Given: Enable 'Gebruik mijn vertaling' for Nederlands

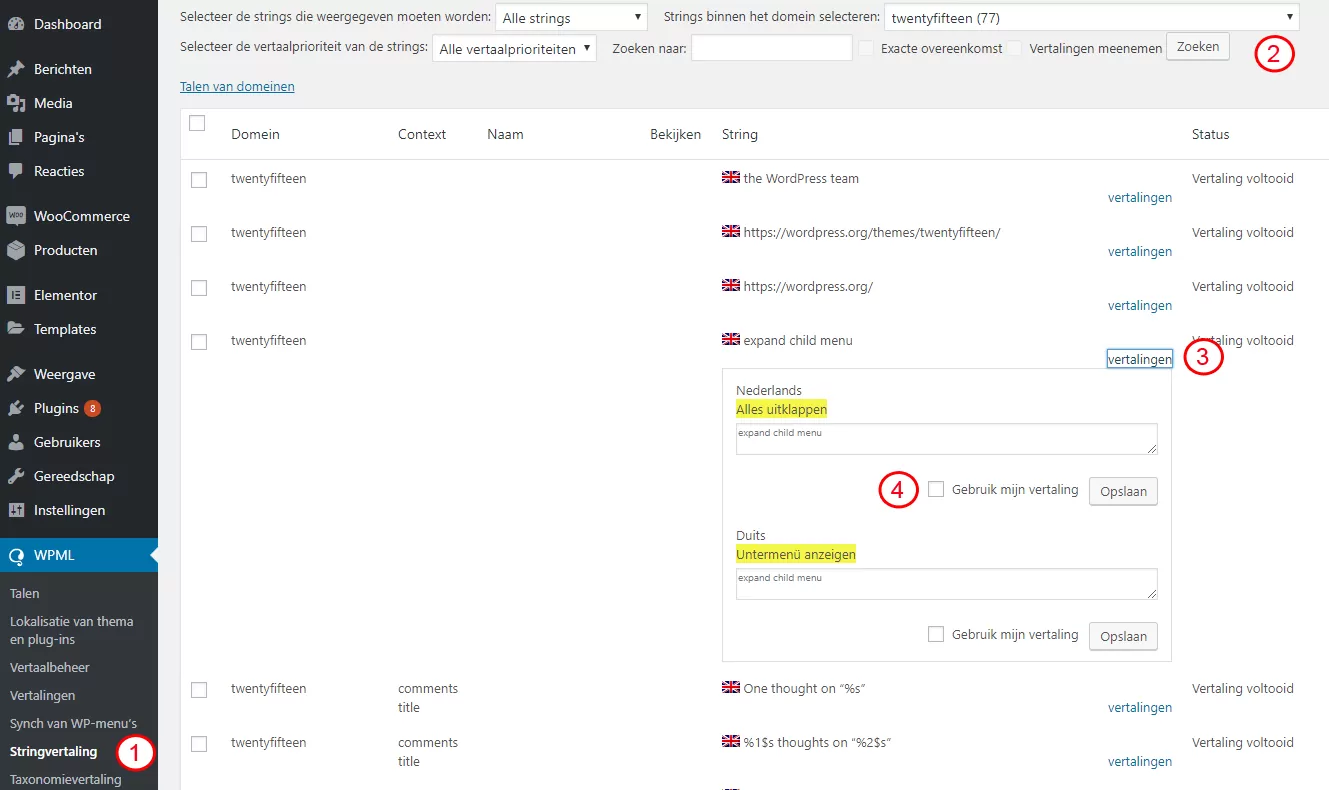Looking at the screenshot, I should (936, 489).
